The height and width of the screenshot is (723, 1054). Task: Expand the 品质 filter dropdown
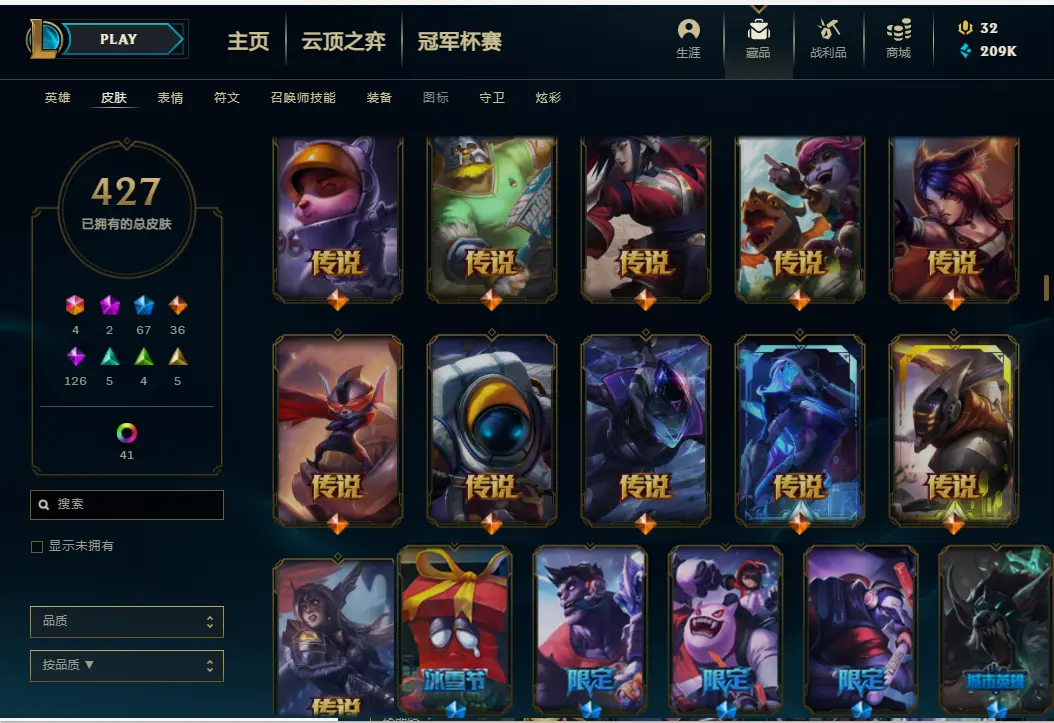(126, 622)
